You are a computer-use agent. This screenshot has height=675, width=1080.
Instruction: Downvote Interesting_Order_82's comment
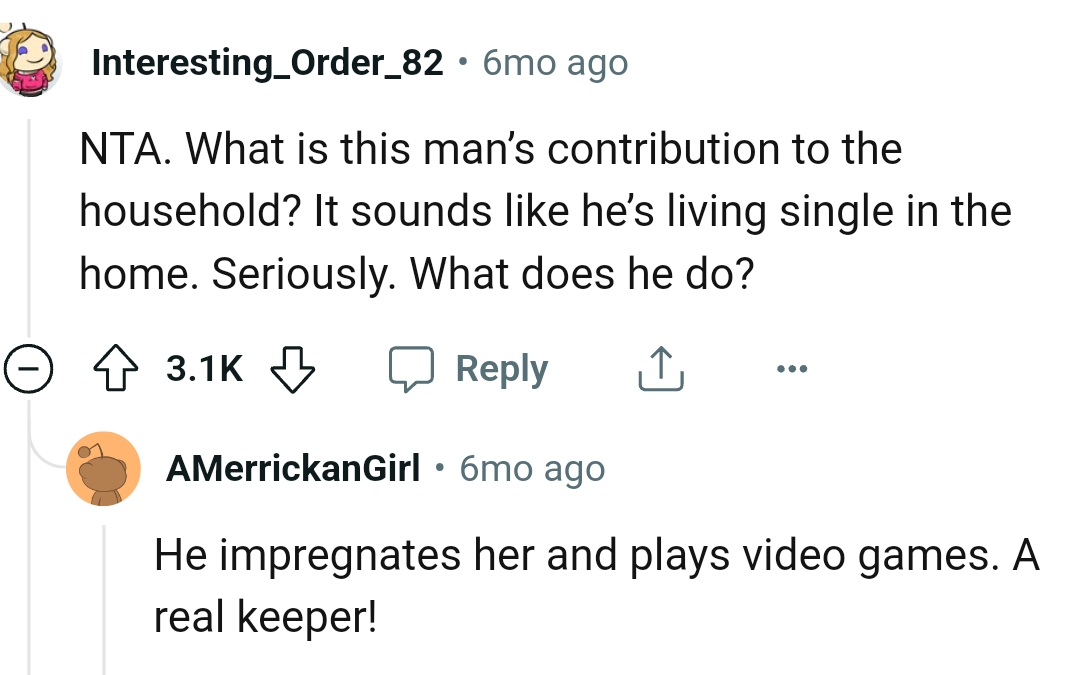(x=291, y=370)
